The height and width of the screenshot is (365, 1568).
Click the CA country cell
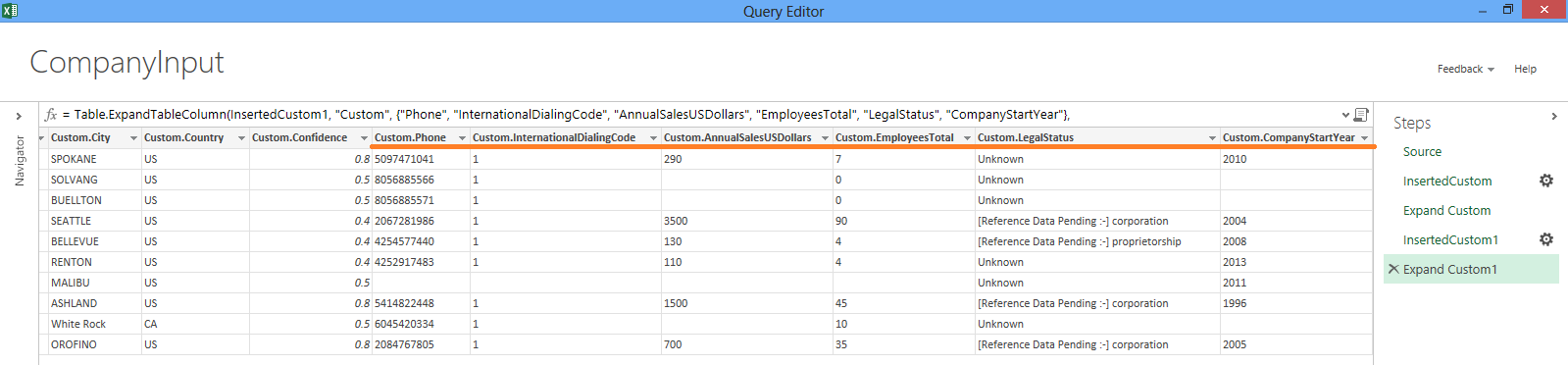pyautogui.click(x=195, y=324)
